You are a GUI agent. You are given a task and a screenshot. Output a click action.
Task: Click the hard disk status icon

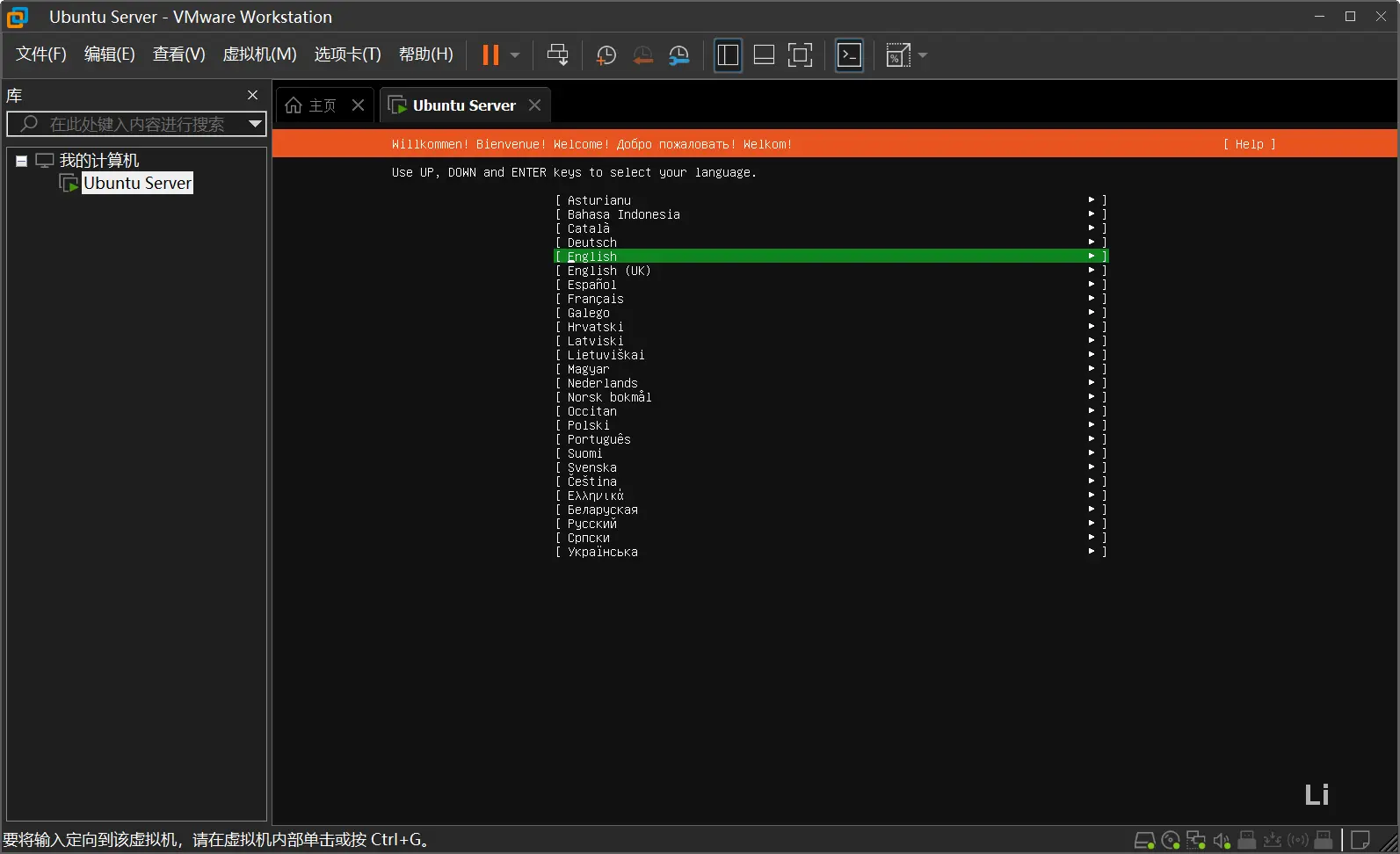tap(1144, 840)
